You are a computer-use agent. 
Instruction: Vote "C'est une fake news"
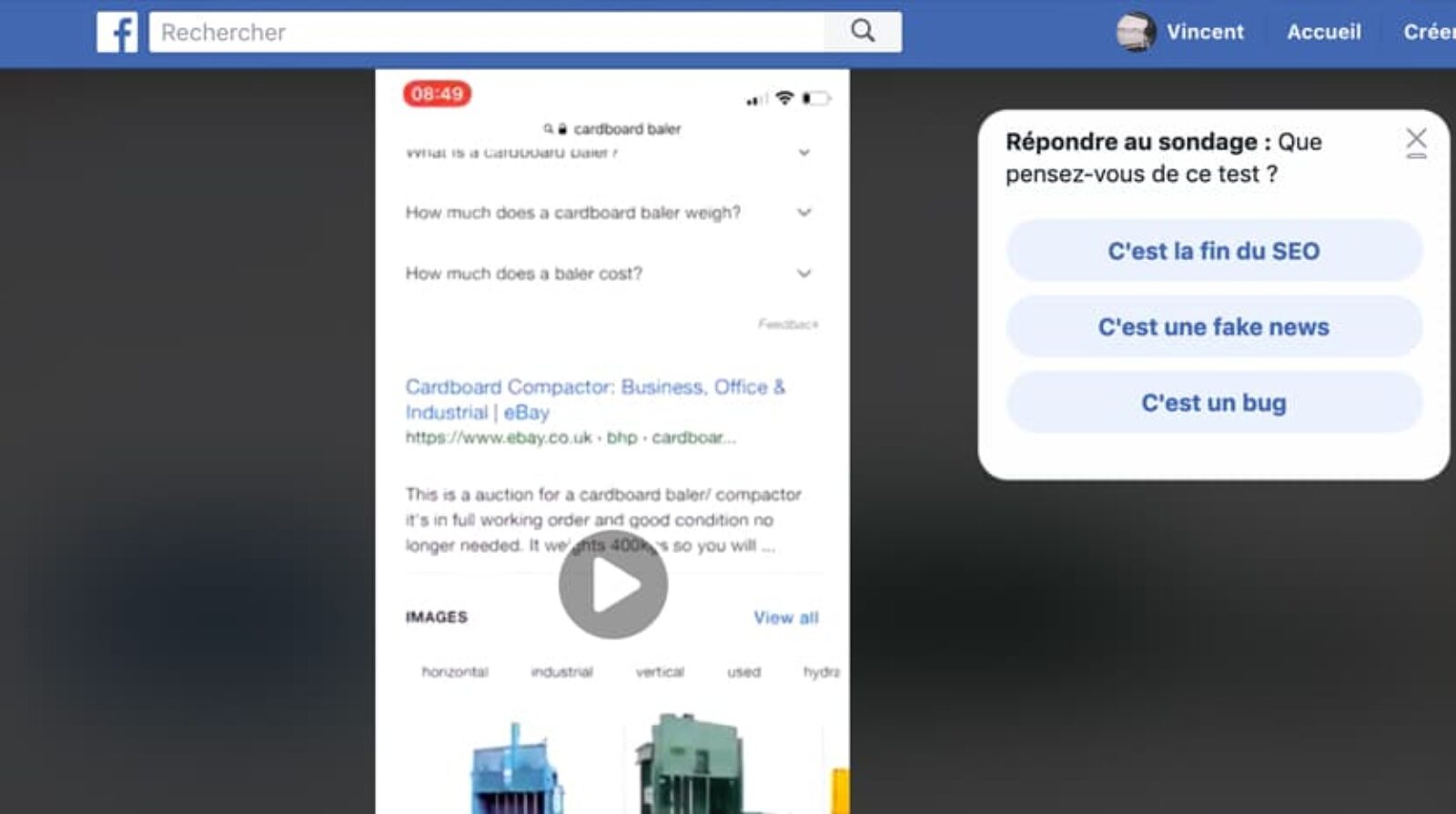click(x=1214, y=327)
